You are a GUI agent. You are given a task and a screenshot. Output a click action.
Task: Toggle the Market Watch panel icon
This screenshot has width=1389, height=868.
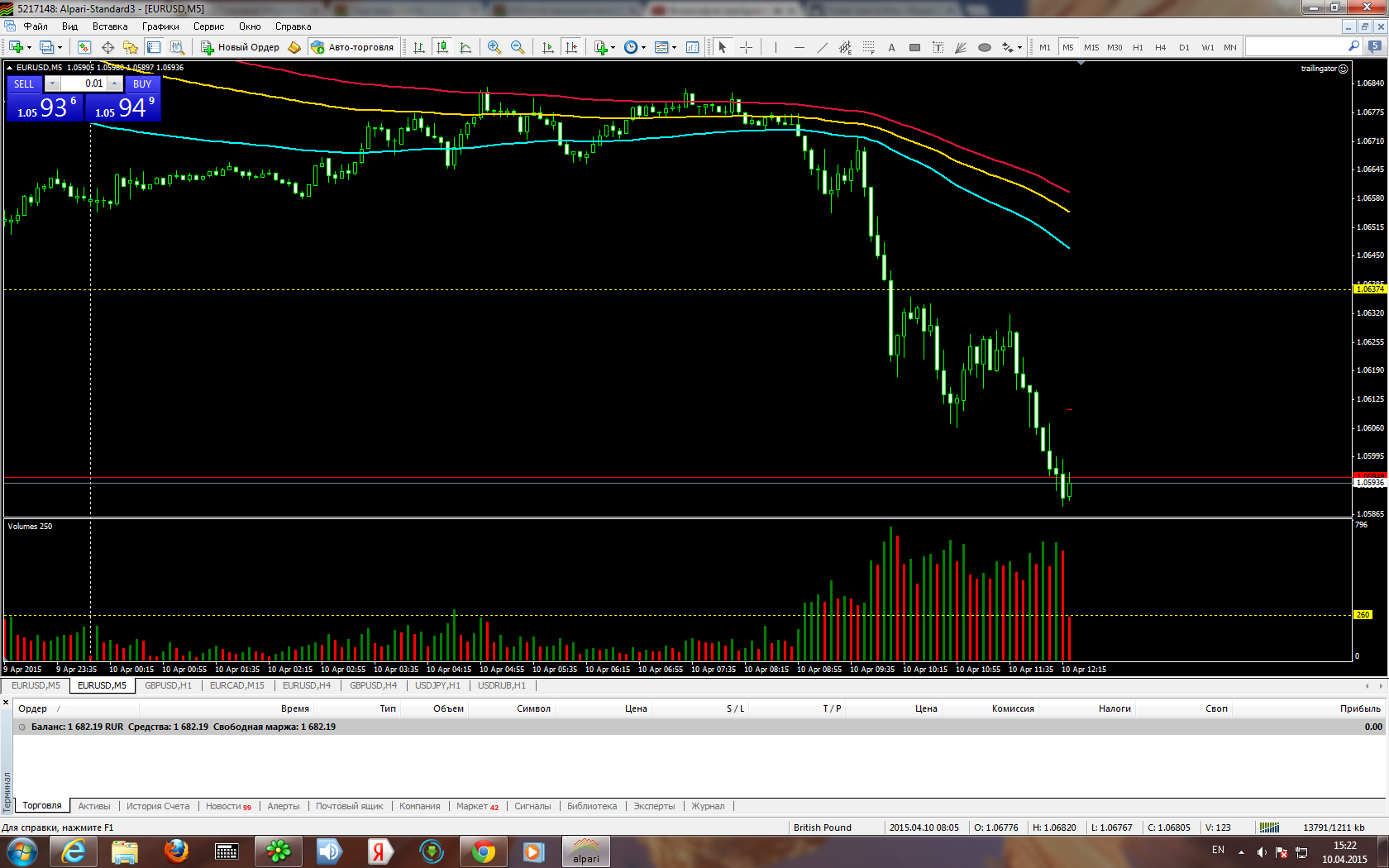(84, 47)
